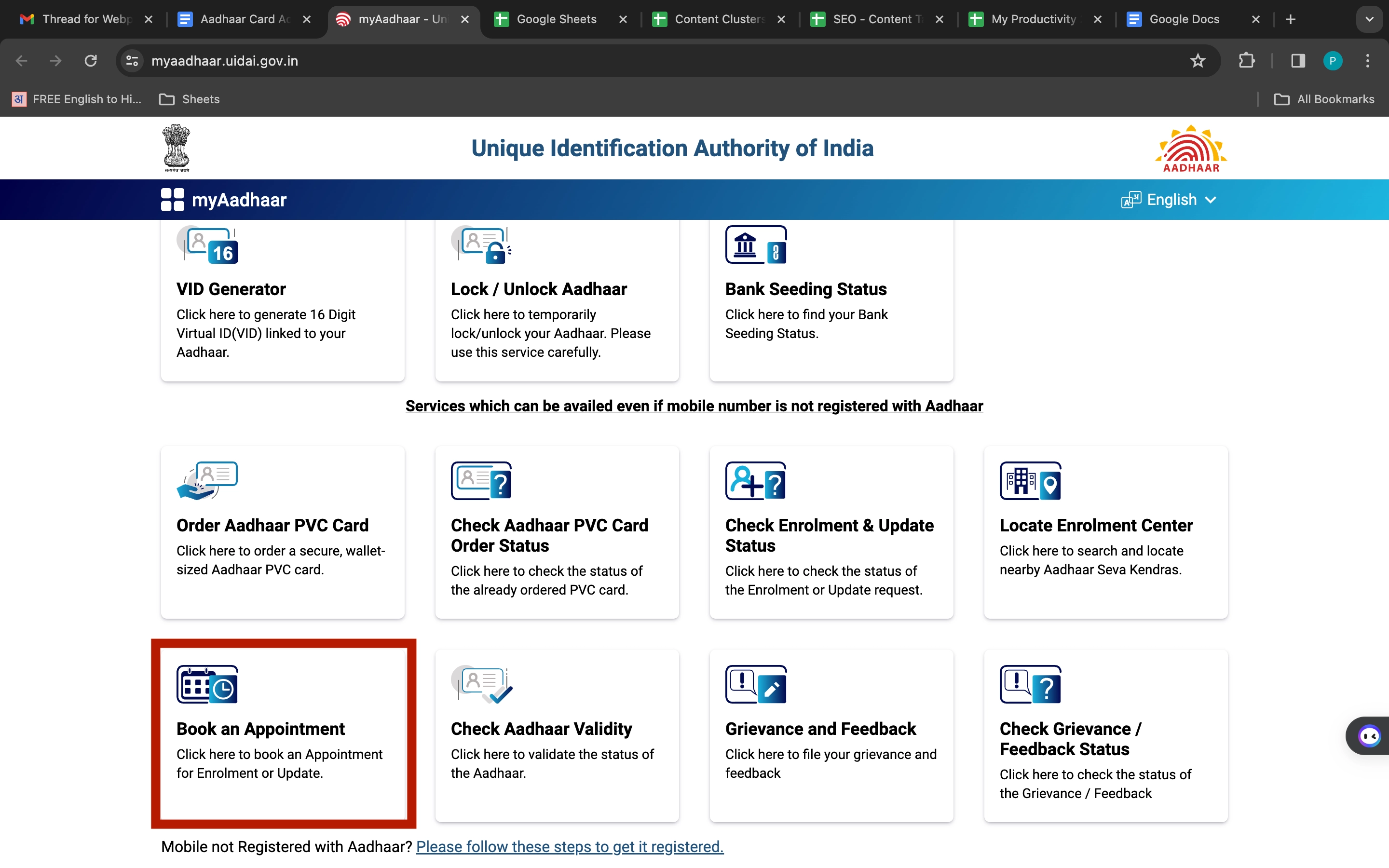
Task: Switch to the Aadhaar Card tab
Action: point(241,19)
